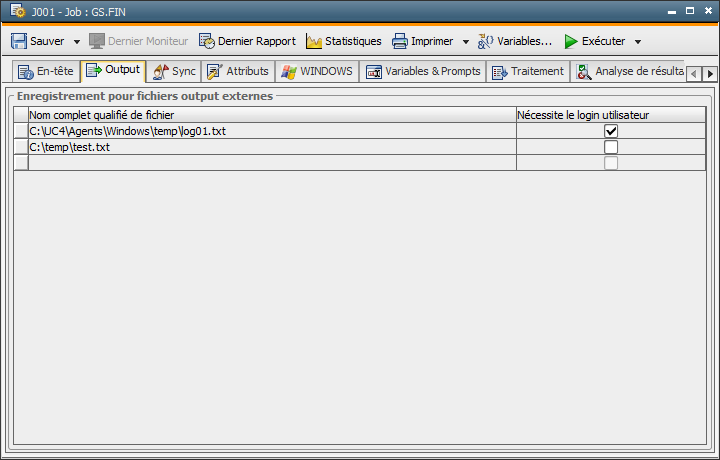Switch to the Traitement tab

point(528,72)
